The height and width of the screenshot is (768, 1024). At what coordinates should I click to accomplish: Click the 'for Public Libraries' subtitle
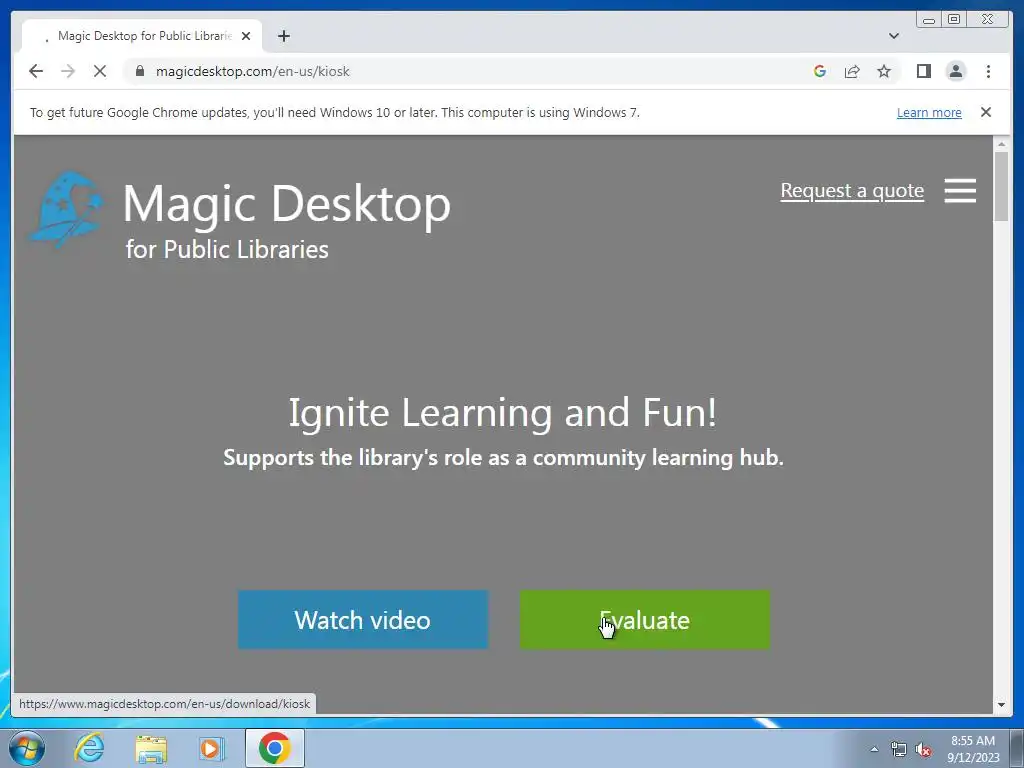227,249
